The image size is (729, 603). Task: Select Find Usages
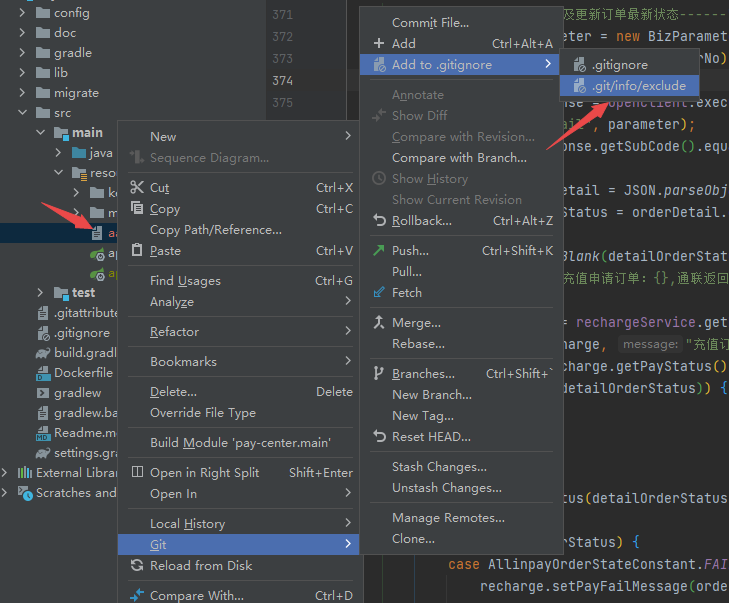pos(239,280)
